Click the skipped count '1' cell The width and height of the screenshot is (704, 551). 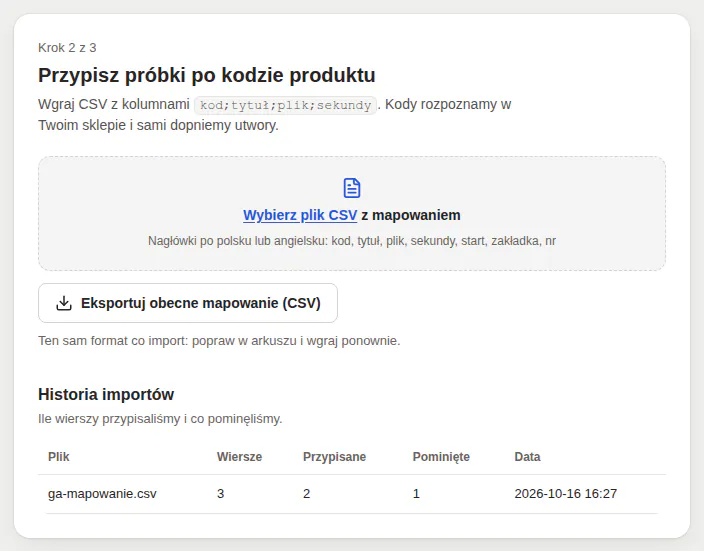click(416, 494)
